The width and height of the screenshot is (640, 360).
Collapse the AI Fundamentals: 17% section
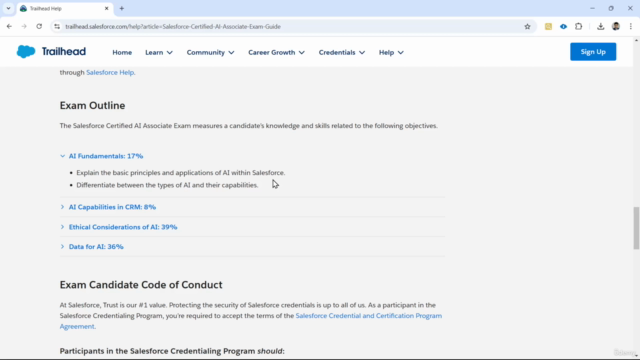tap(102, 156)
